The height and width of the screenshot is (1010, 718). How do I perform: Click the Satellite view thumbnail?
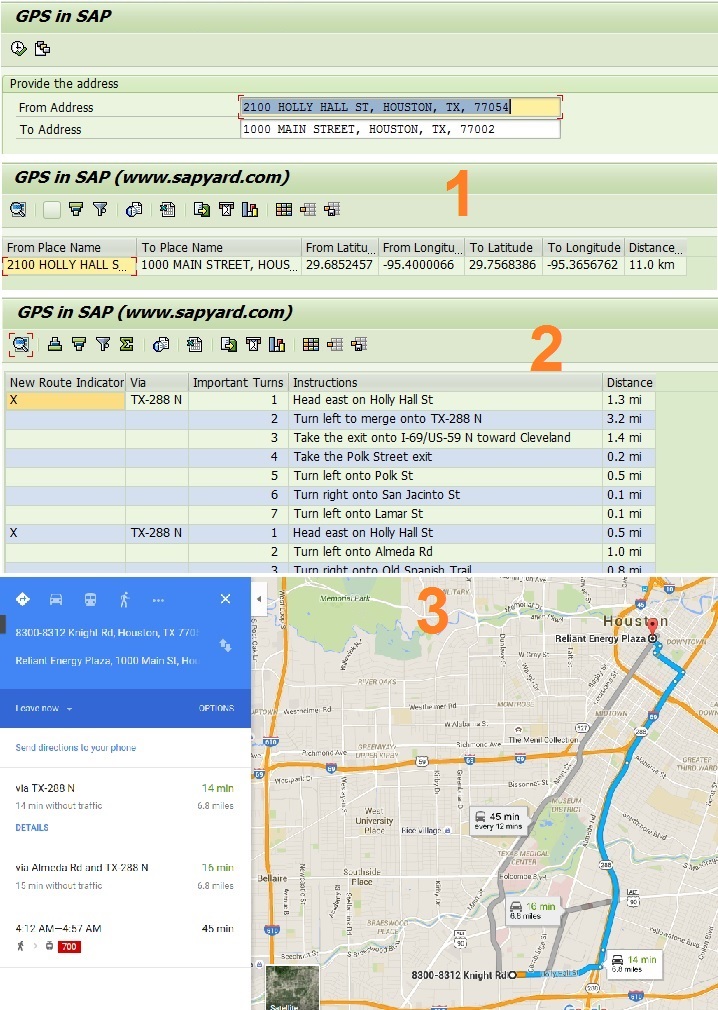tap(292, 987)
